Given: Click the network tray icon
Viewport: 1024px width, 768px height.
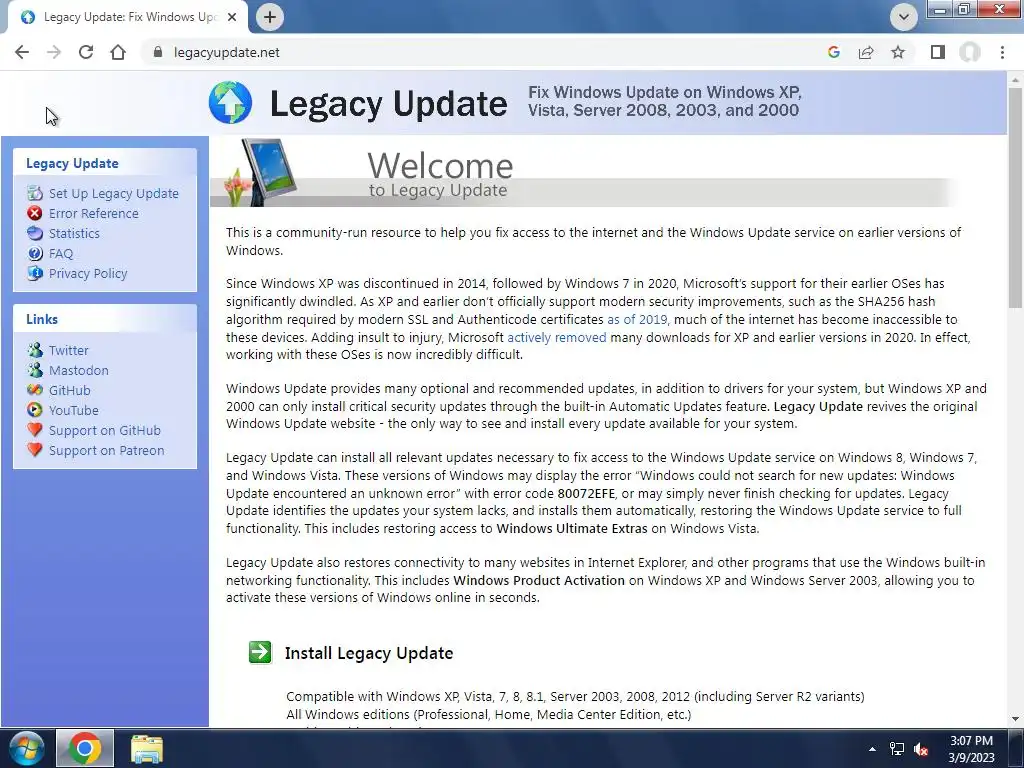Looking at the screenshot, I should 897,749.
